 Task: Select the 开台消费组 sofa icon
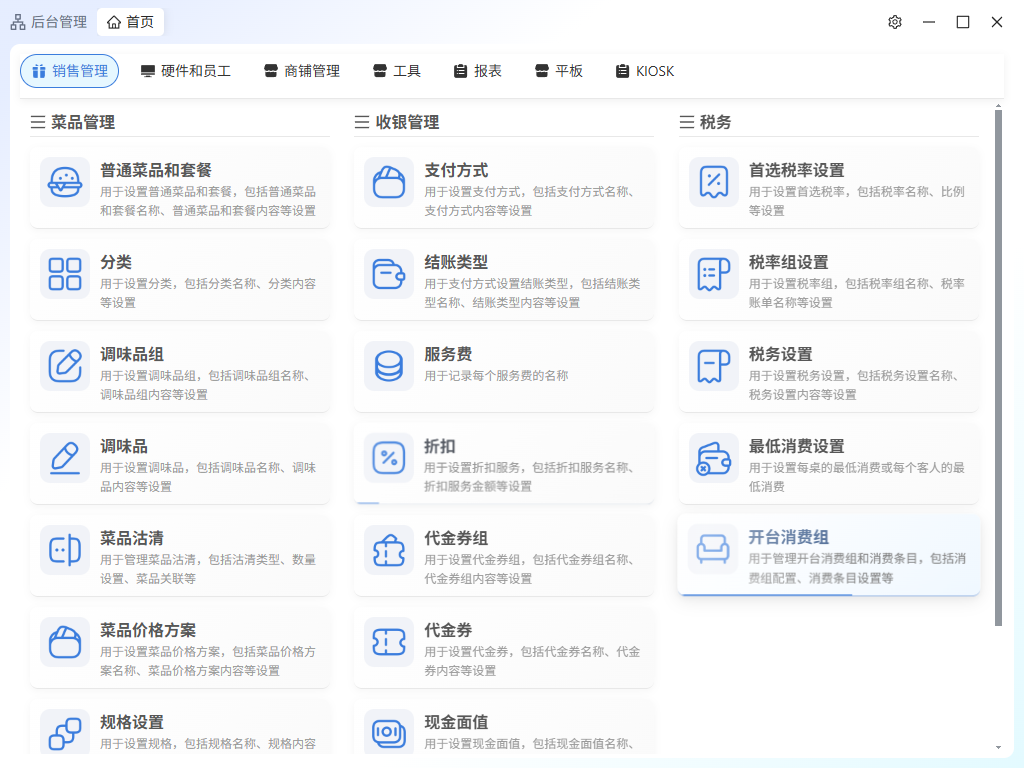pyautogui.click(x=713, y=550)
